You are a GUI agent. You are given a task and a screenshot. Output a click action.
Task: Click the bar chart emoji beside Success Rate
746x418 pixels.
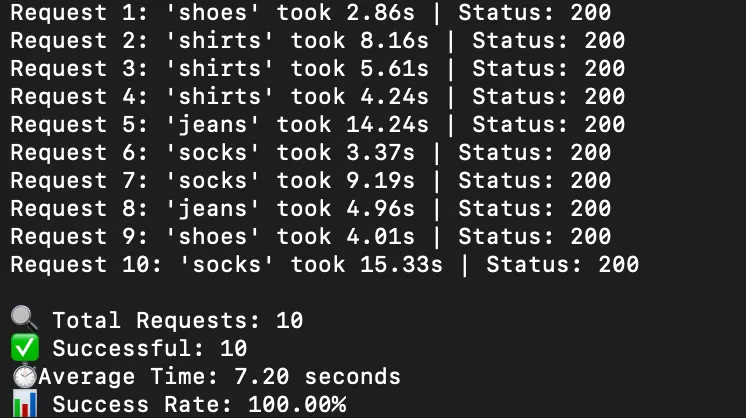pos(25,405)
